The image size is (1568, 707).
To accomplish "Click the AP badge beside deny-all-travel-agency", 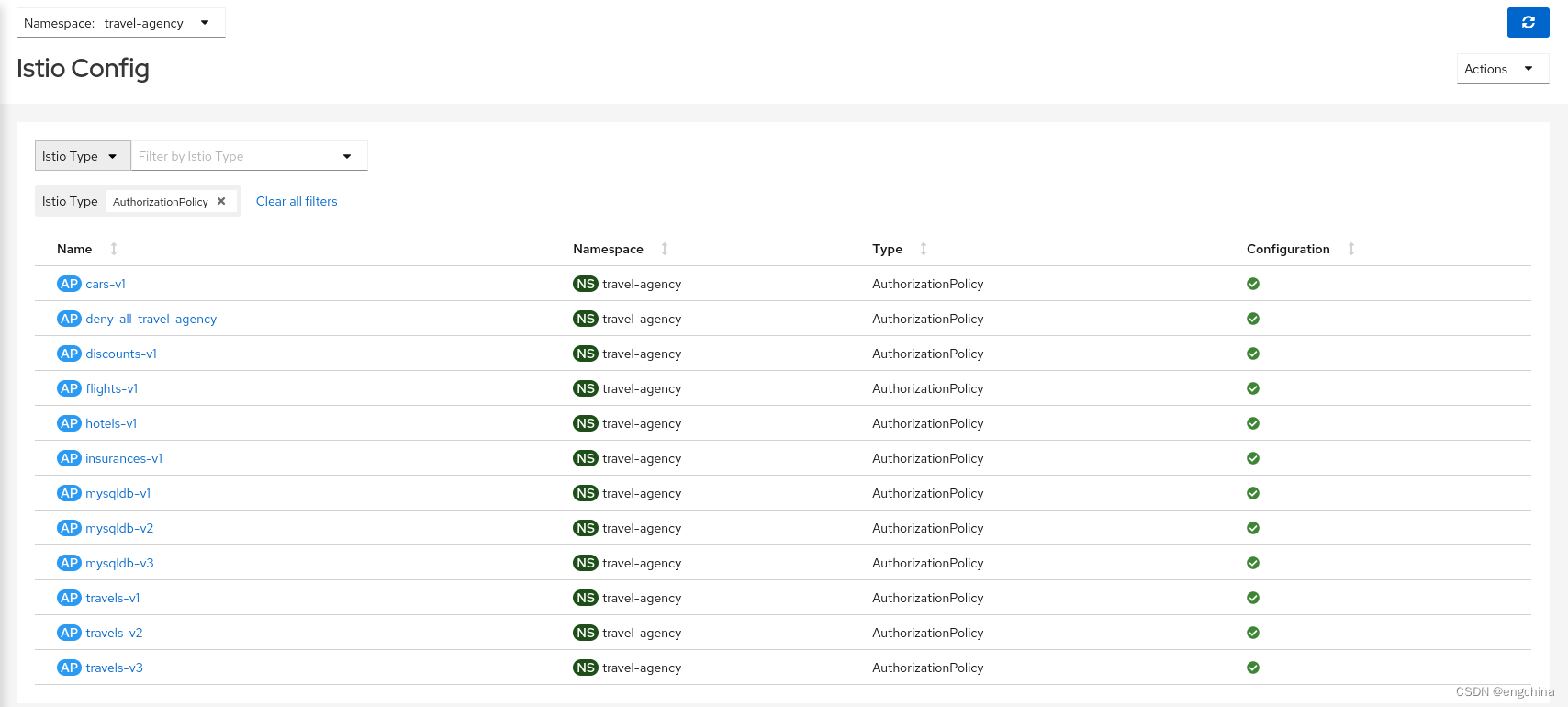I will point(69,319).
